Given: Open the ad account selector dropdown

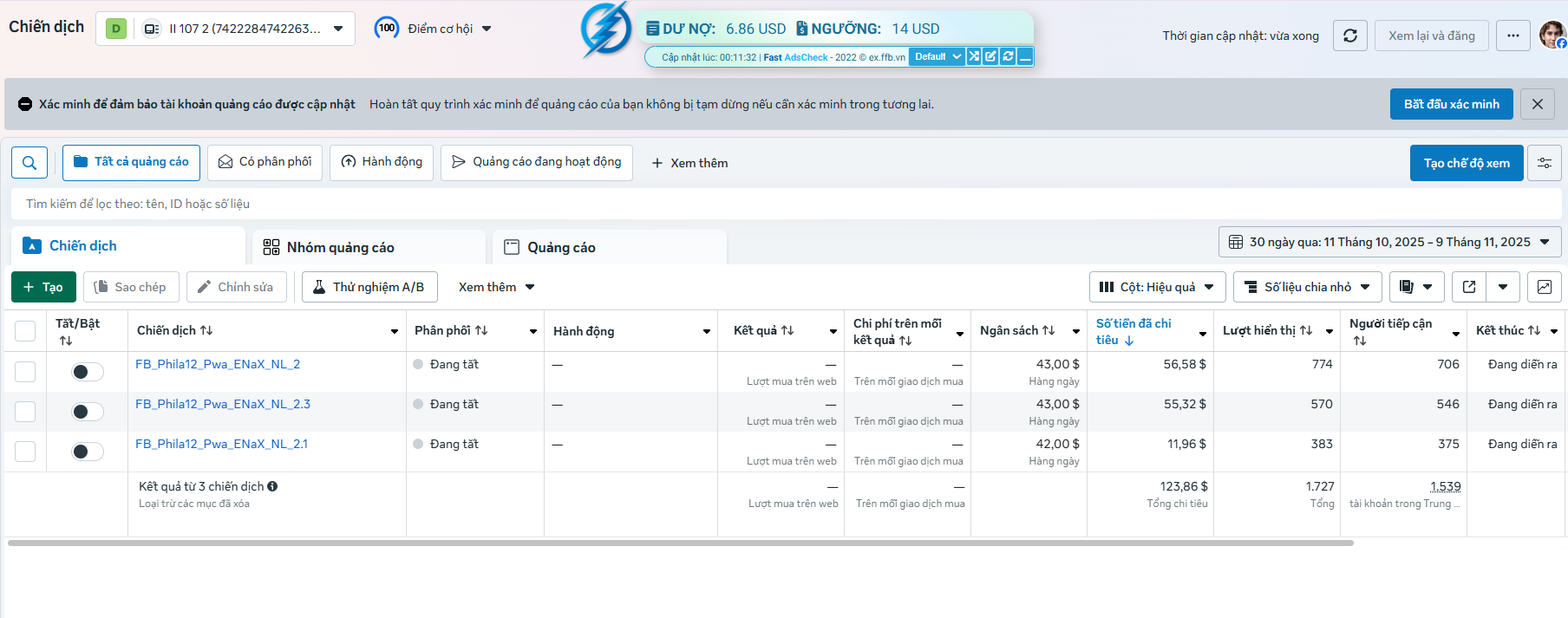Looking at the screenshot, I should coord(225,29).
